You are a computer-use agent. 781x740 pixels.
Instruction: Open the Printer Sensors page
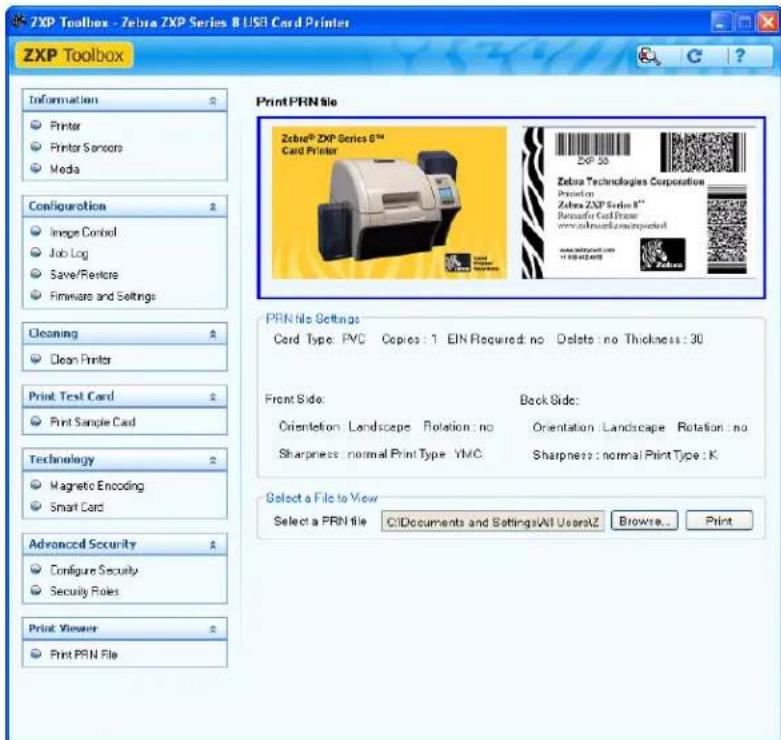(x=86, y=147)
